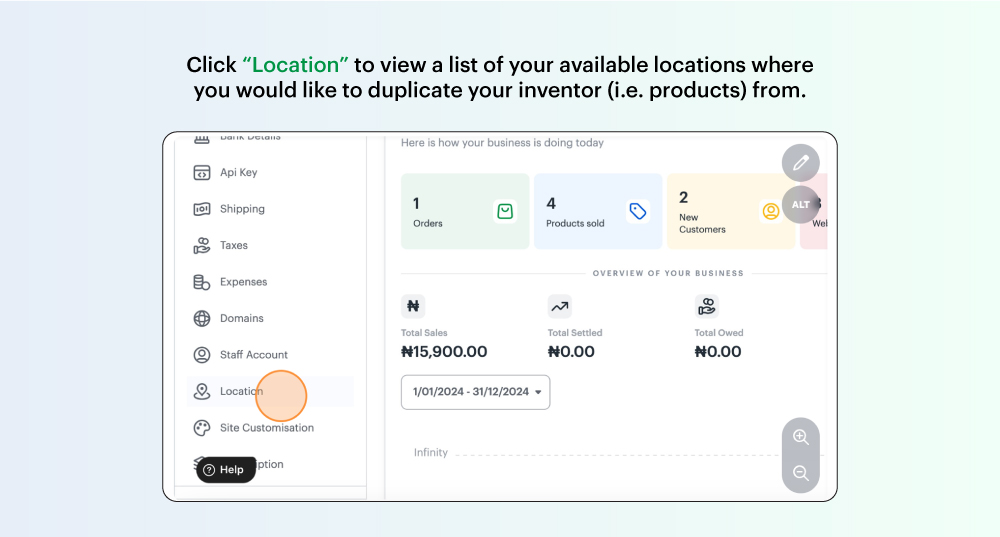Image resolution: width=1000 pixels, height=537 pixels.
Task: Click the Naira icon above Total Sales
Action: [x=413, y=306]
